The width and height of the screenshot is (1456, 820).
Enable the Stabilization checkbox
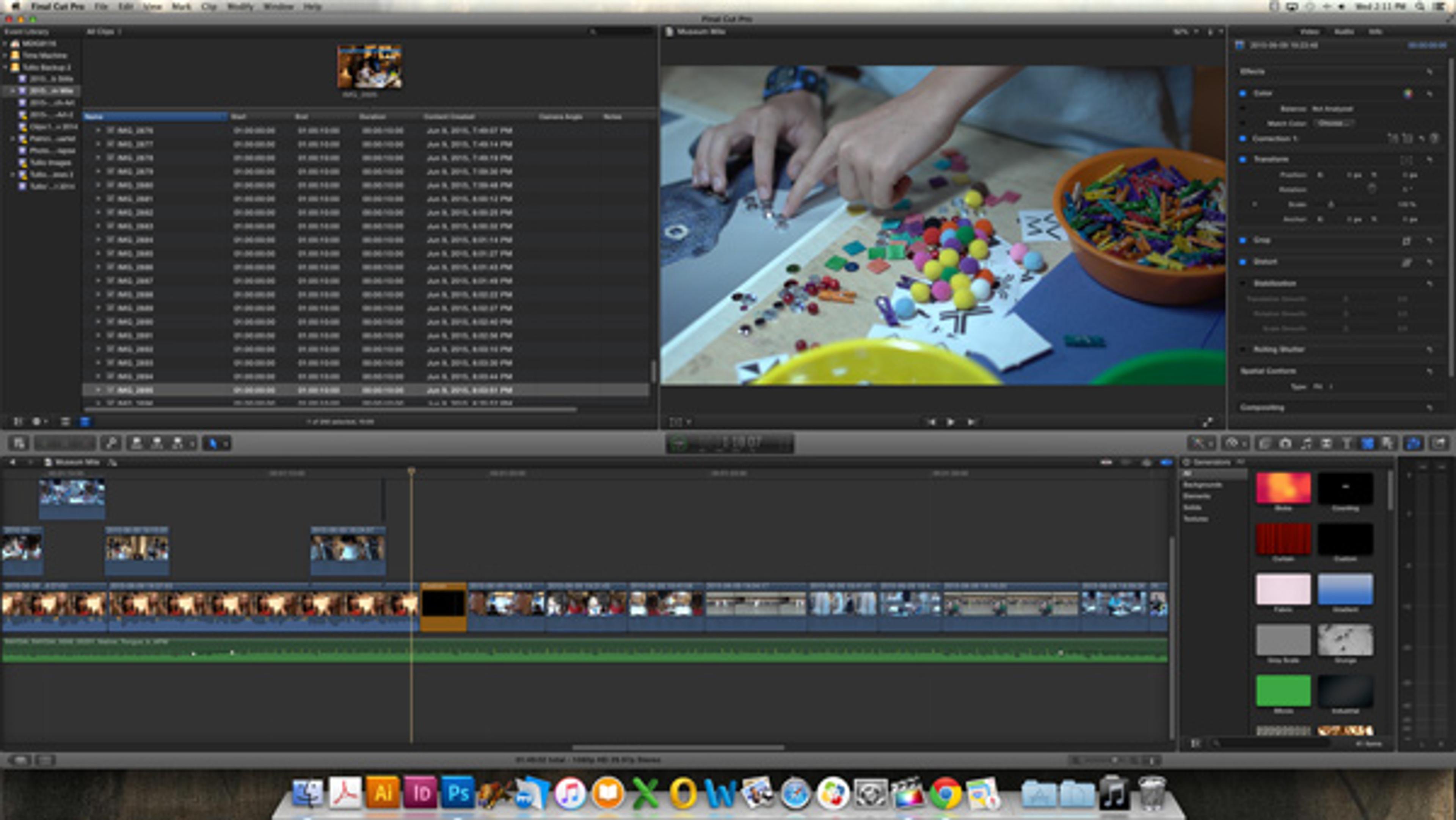pyautogui.click(x=1243, y=283)
